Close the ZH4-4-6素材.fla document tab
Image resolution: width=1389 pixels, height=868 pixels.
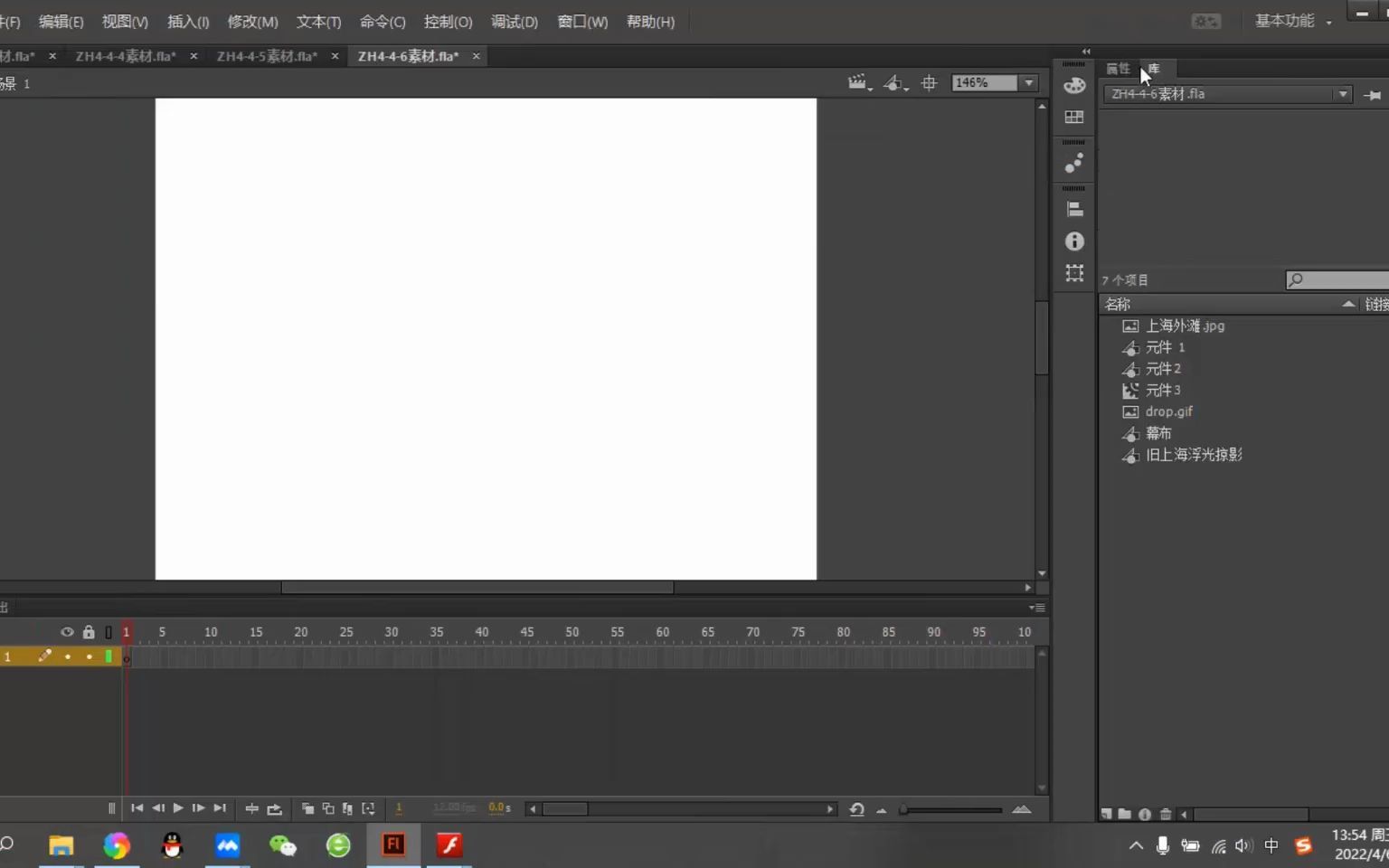click(x=477, y=56)
